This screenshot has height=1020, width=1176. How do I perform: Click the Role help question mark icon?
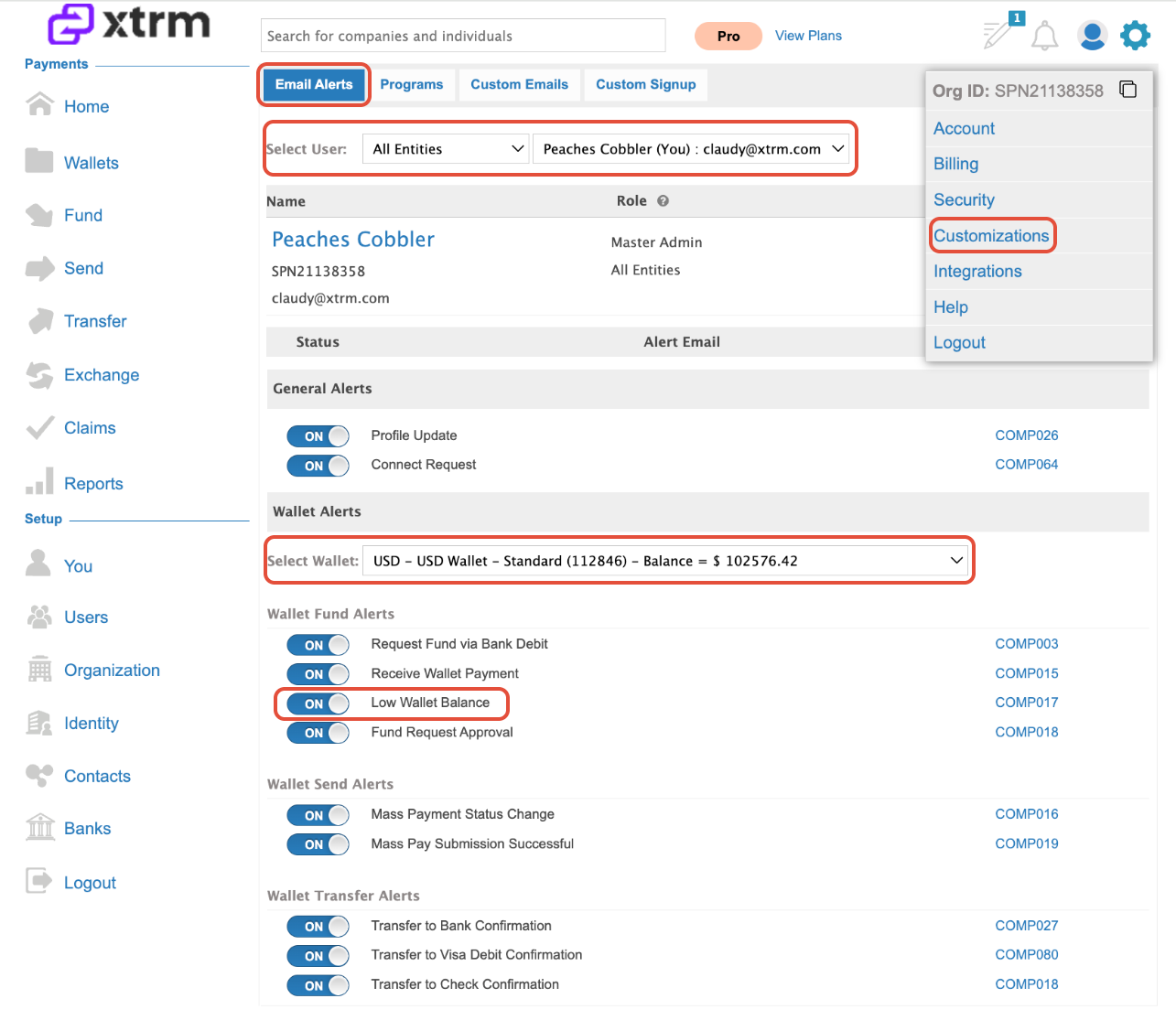[663, 200]
